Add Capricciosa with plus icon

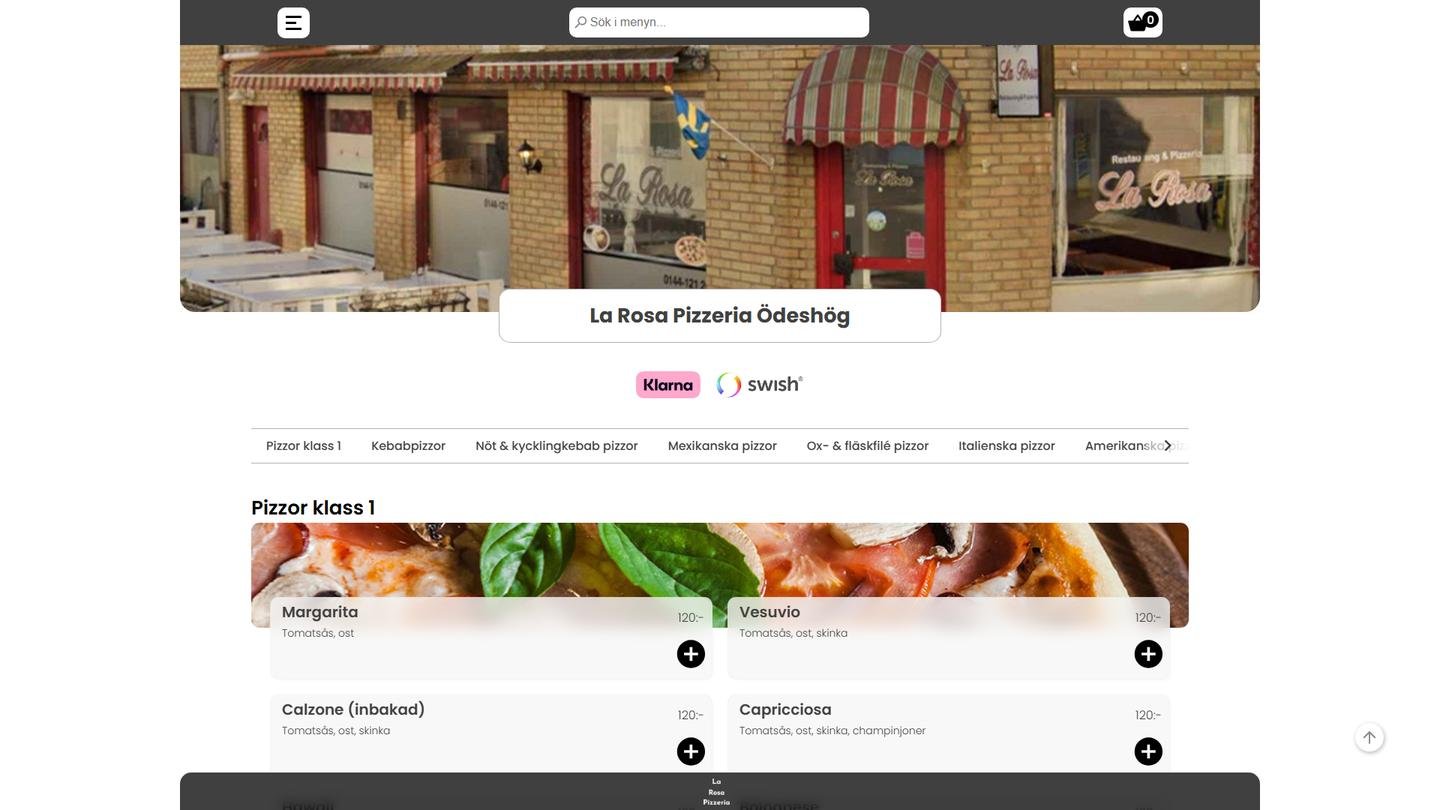(1148, 751)
